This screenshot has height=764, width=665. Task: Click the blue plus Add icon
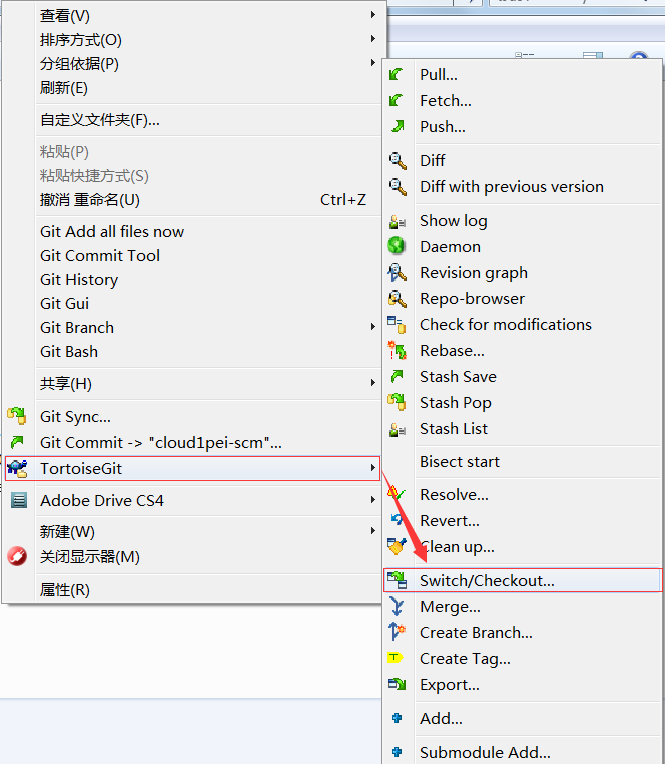click(397, 718)
